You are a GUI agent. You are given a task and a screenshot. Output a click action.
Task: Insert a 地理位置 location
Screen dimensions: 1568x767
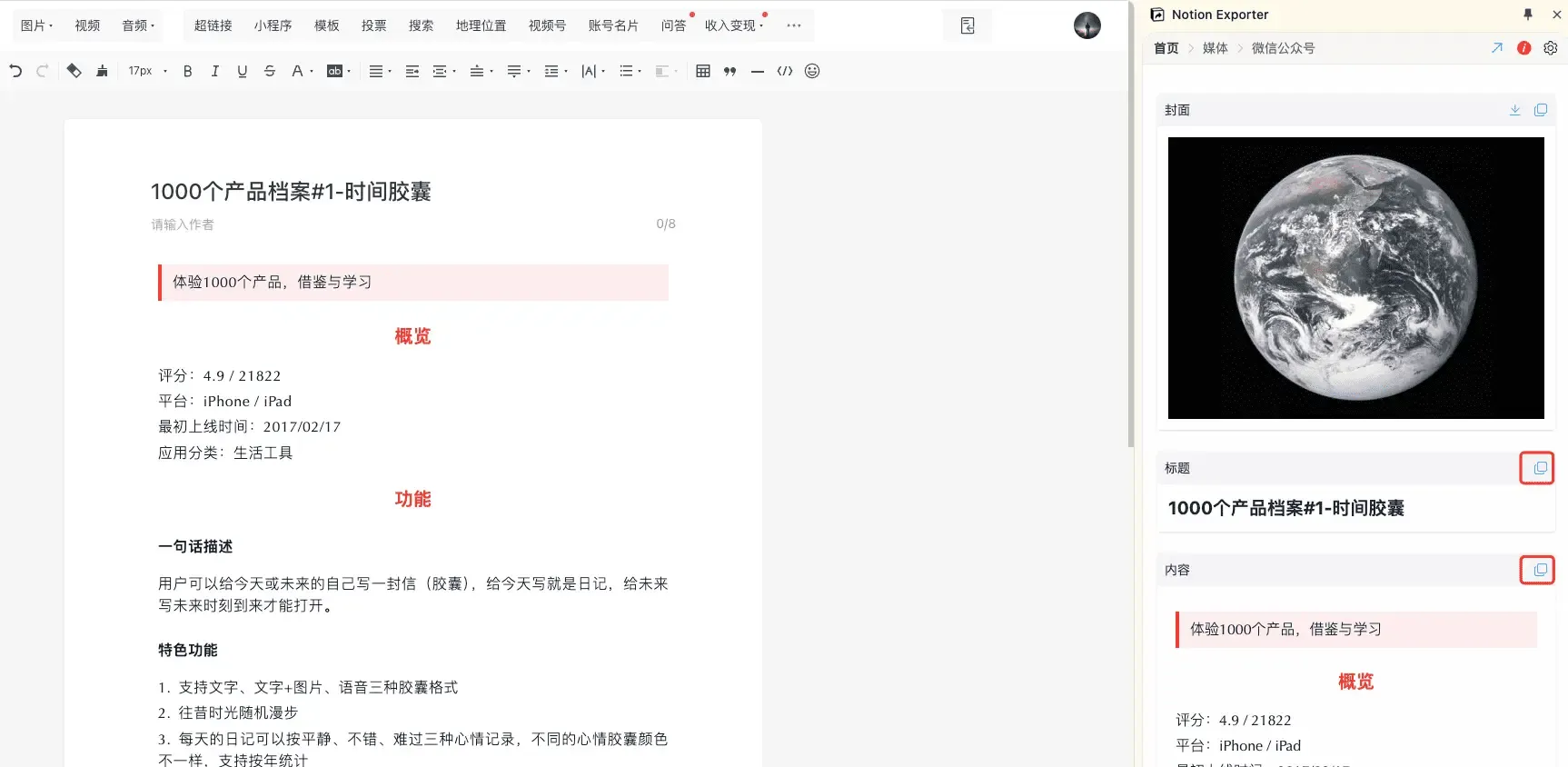click(x=481, y=25)
